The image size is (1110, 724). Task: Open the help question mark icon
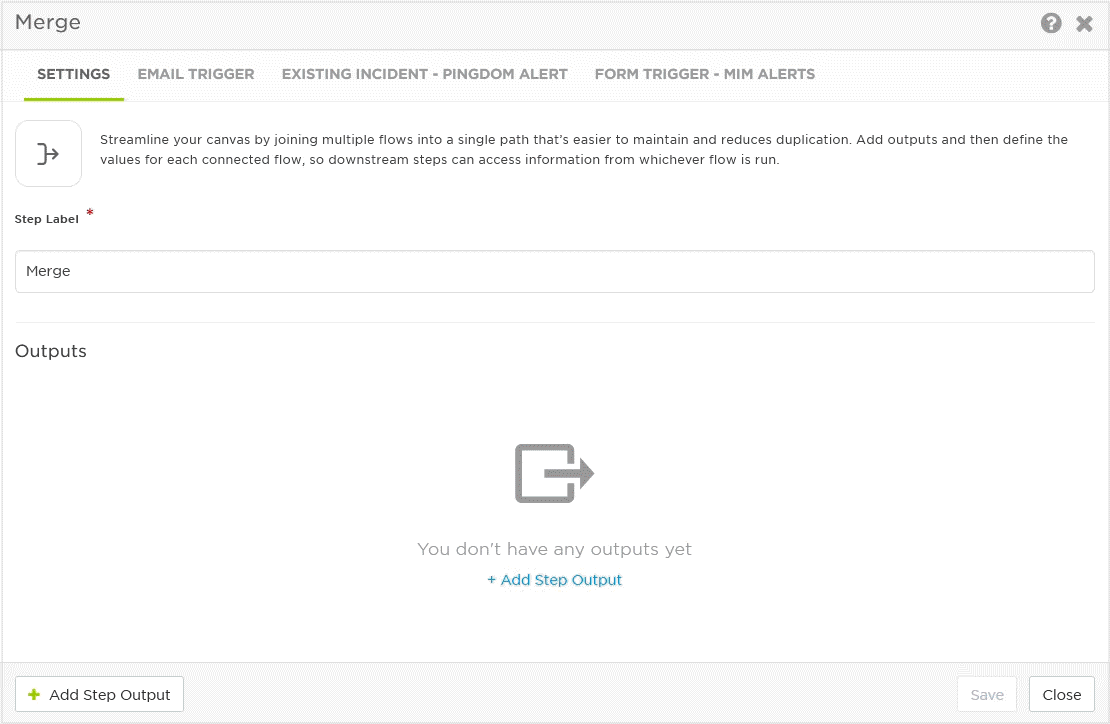coord(1051,23)
